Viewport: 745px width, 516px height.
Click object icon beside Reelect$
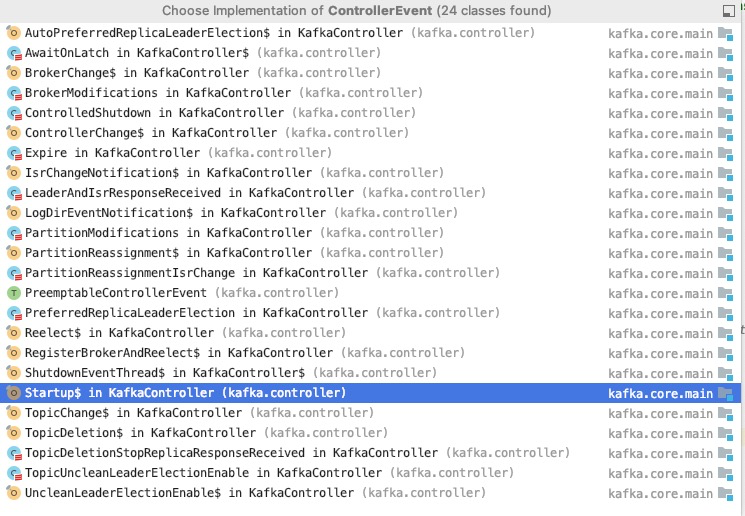(x=13, y=333)
